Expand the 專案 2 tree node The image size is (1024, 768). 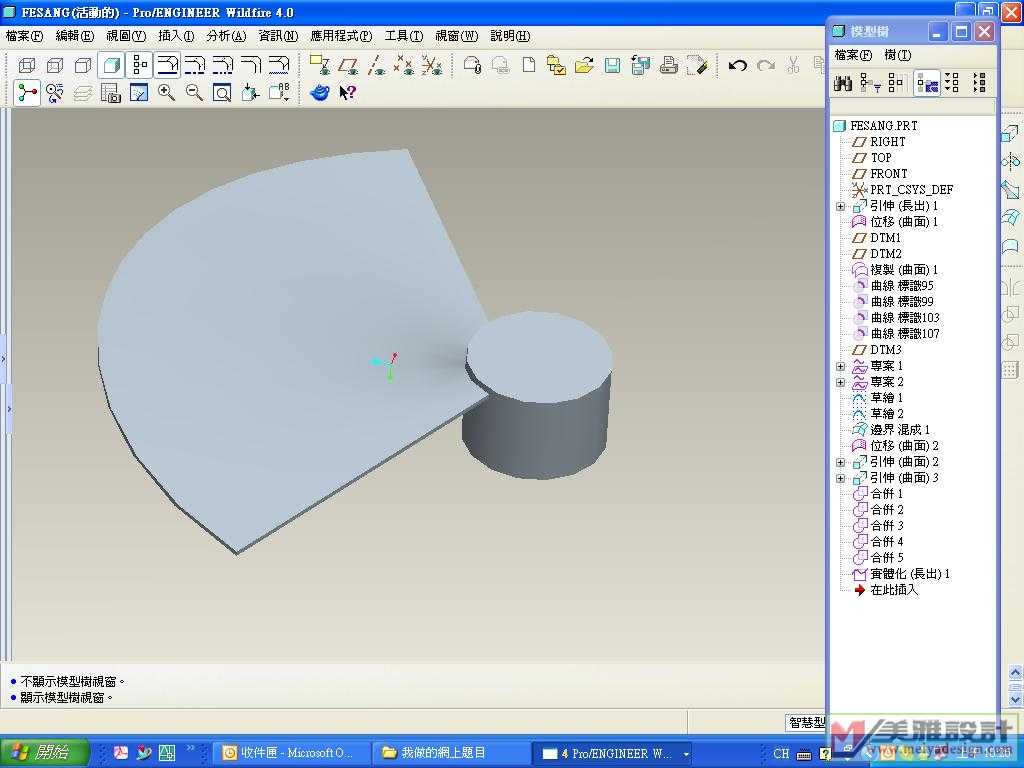click(x=840, y=382)
